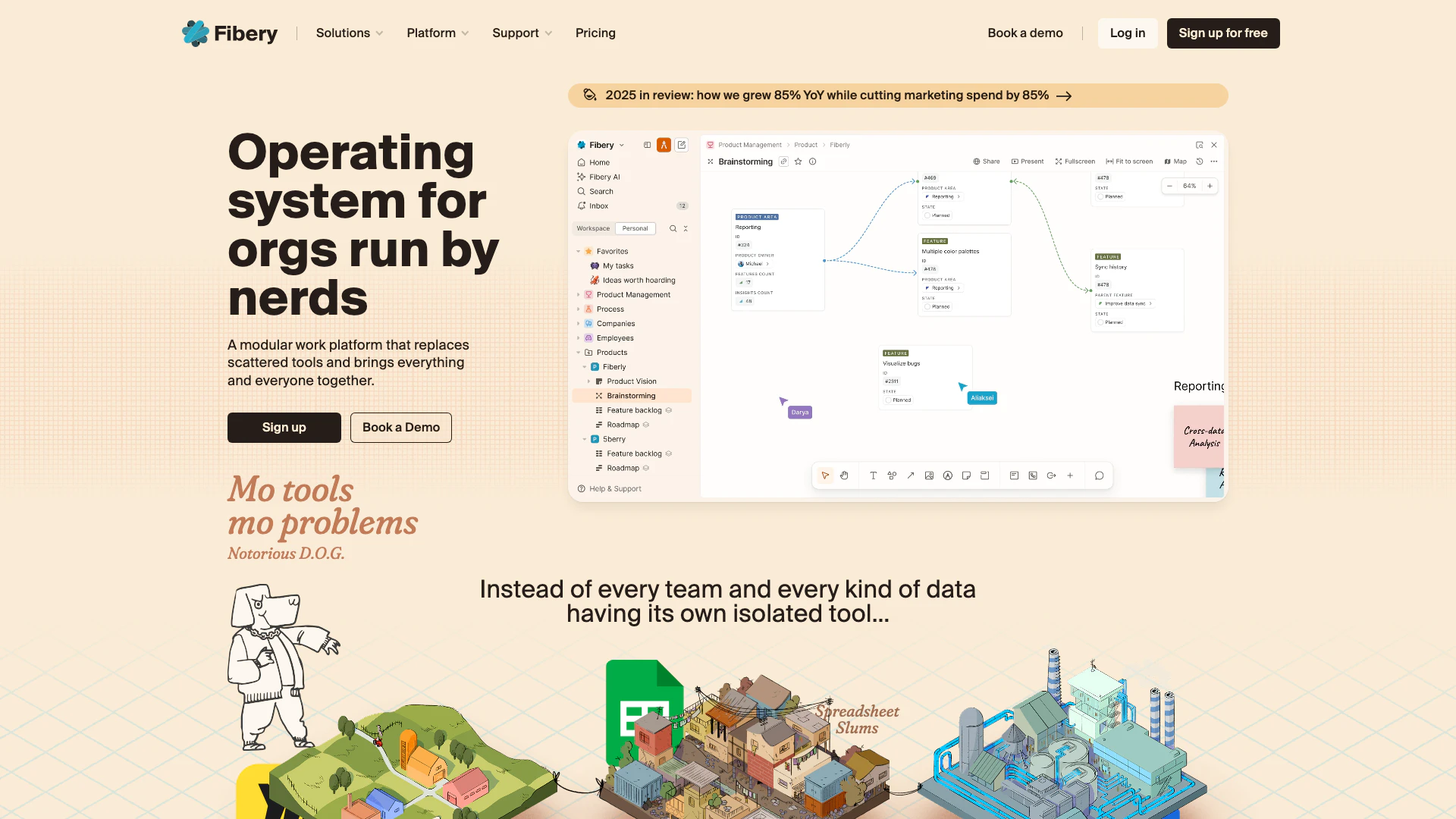
Task: Open the Platform dropdown menu
Action: coord(438,33)
